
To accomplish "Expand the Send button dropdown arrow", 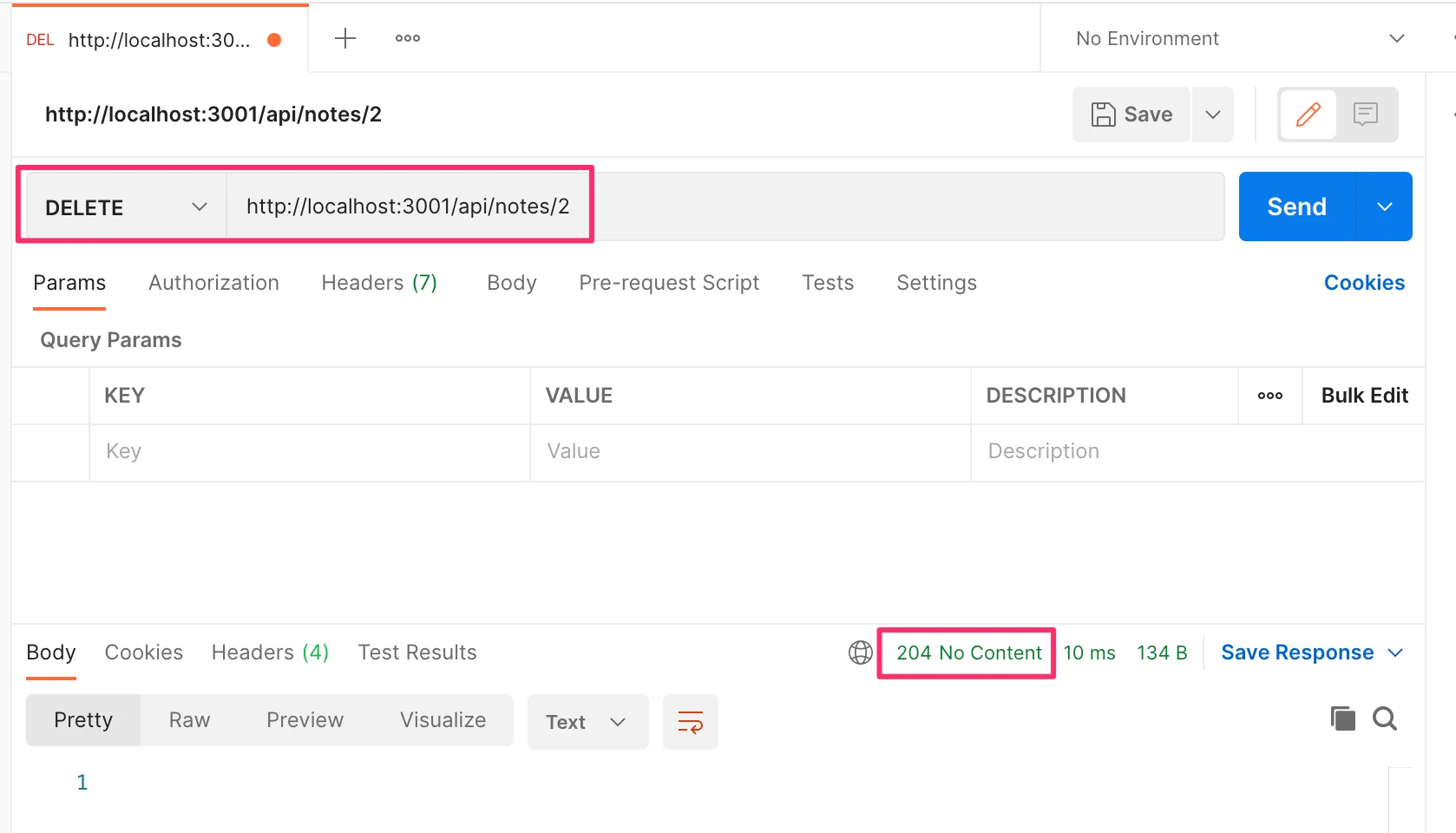I will click(1385, 207).
